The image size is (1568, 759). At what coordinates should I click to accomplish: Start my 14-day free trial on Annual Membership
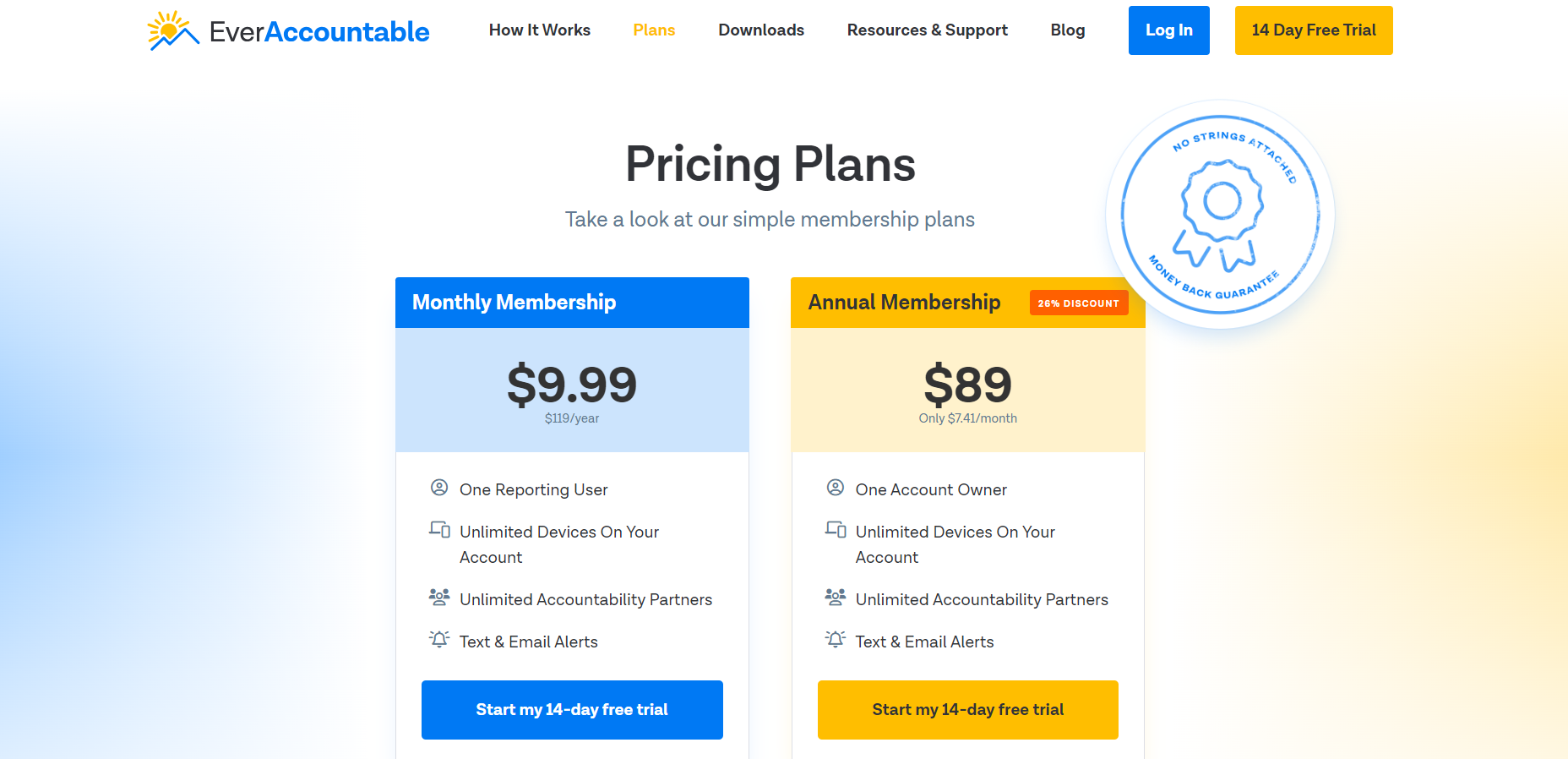pos(967,709)
